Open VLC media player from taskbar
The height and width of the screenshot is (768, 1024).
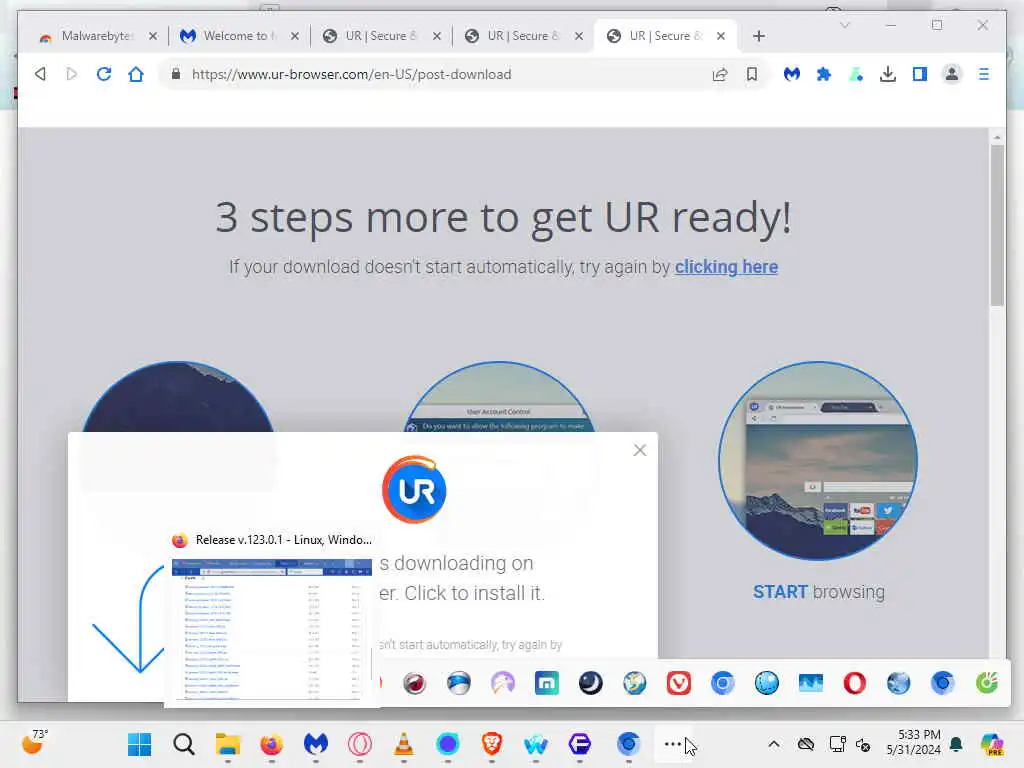tap(404, 744)
